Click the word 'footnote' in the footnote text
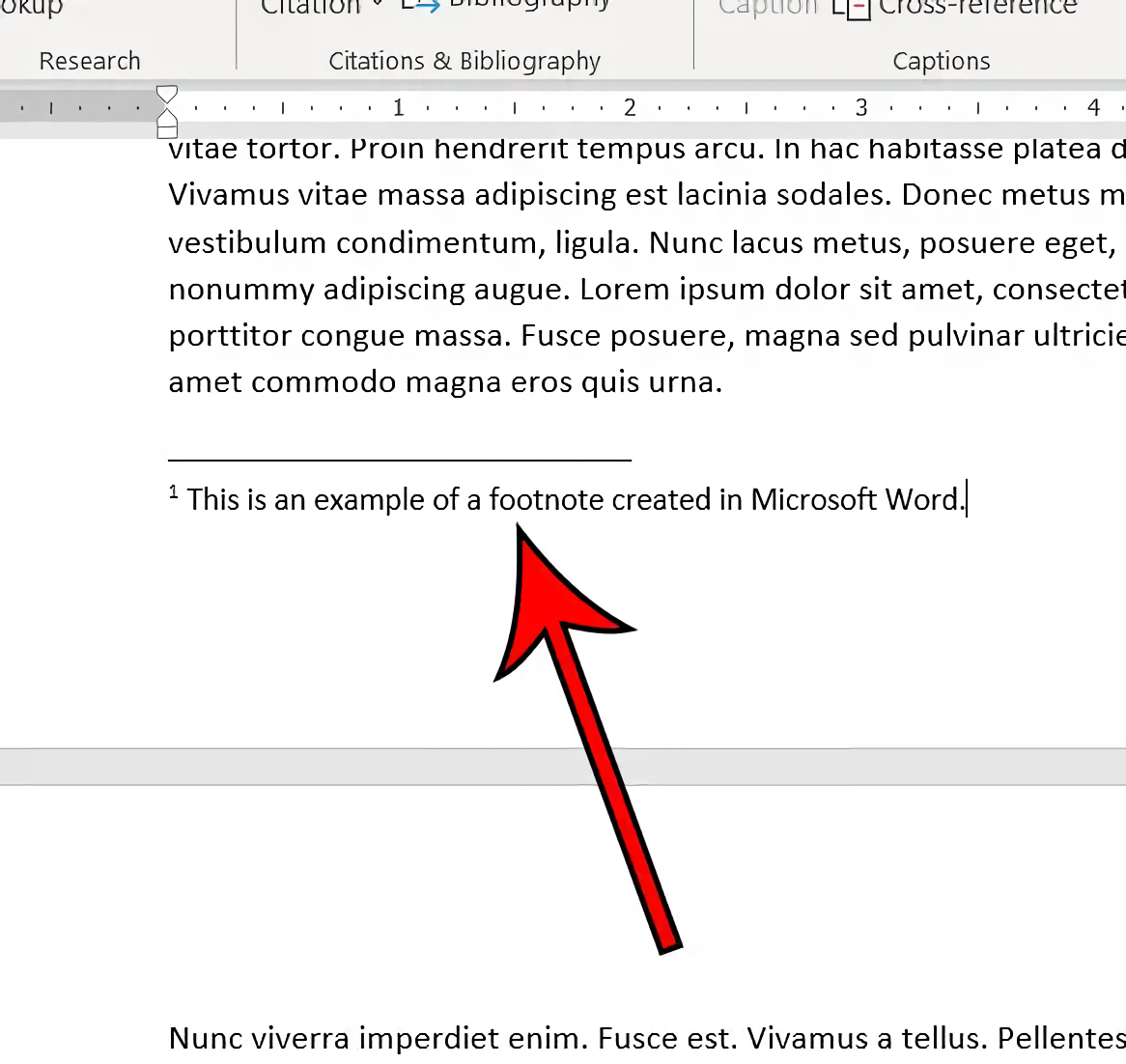Viewport: 1126px width, 1064px height. pyautogui.click(x=547, y=500)
